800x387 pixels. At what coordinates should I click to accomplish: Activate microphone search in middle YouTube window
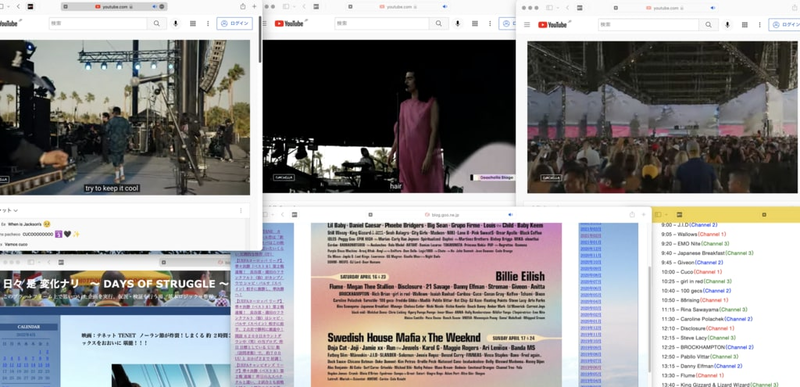click(458, 23)
